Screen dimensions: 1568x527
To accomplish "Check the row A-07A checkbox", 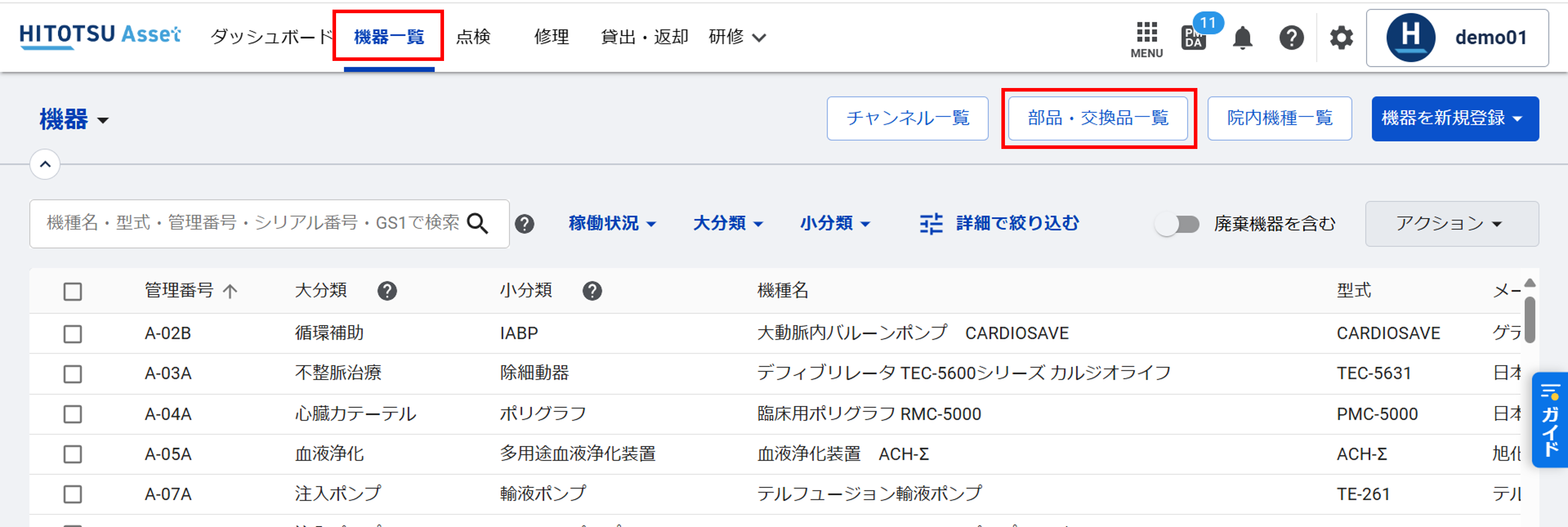I will (72, 494).
